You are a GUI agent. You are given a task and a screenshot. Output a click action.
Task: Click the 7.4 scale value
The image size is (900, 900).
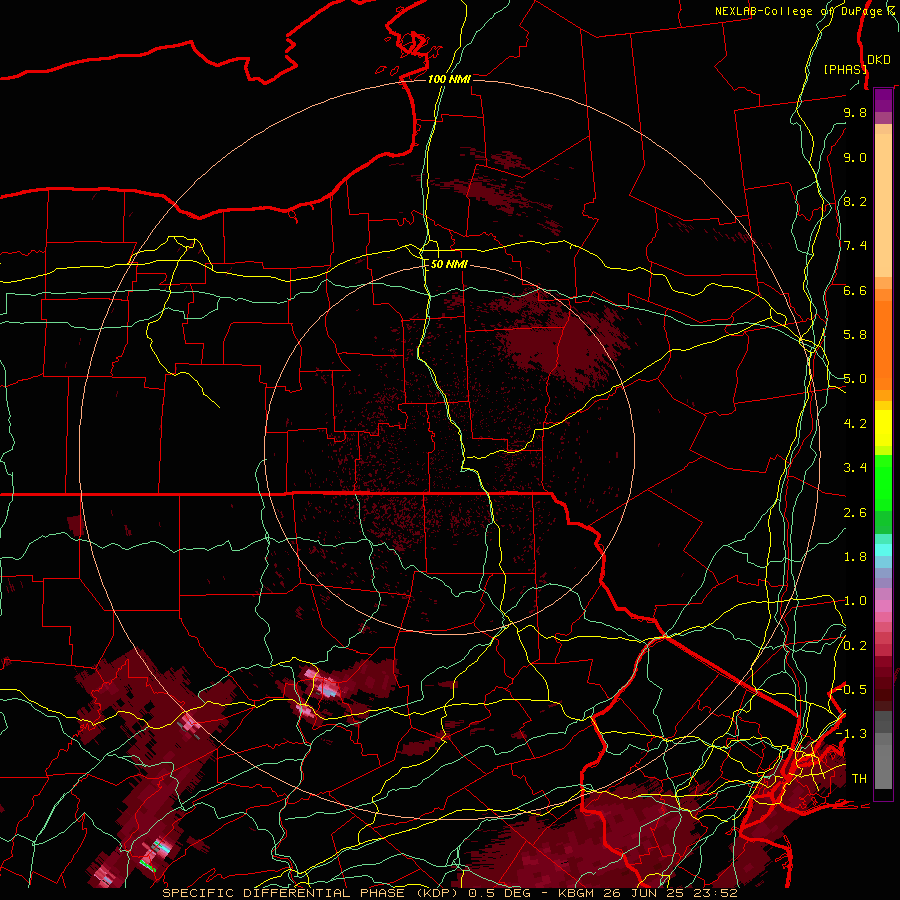pyautogui.click(x=855, y=246)
